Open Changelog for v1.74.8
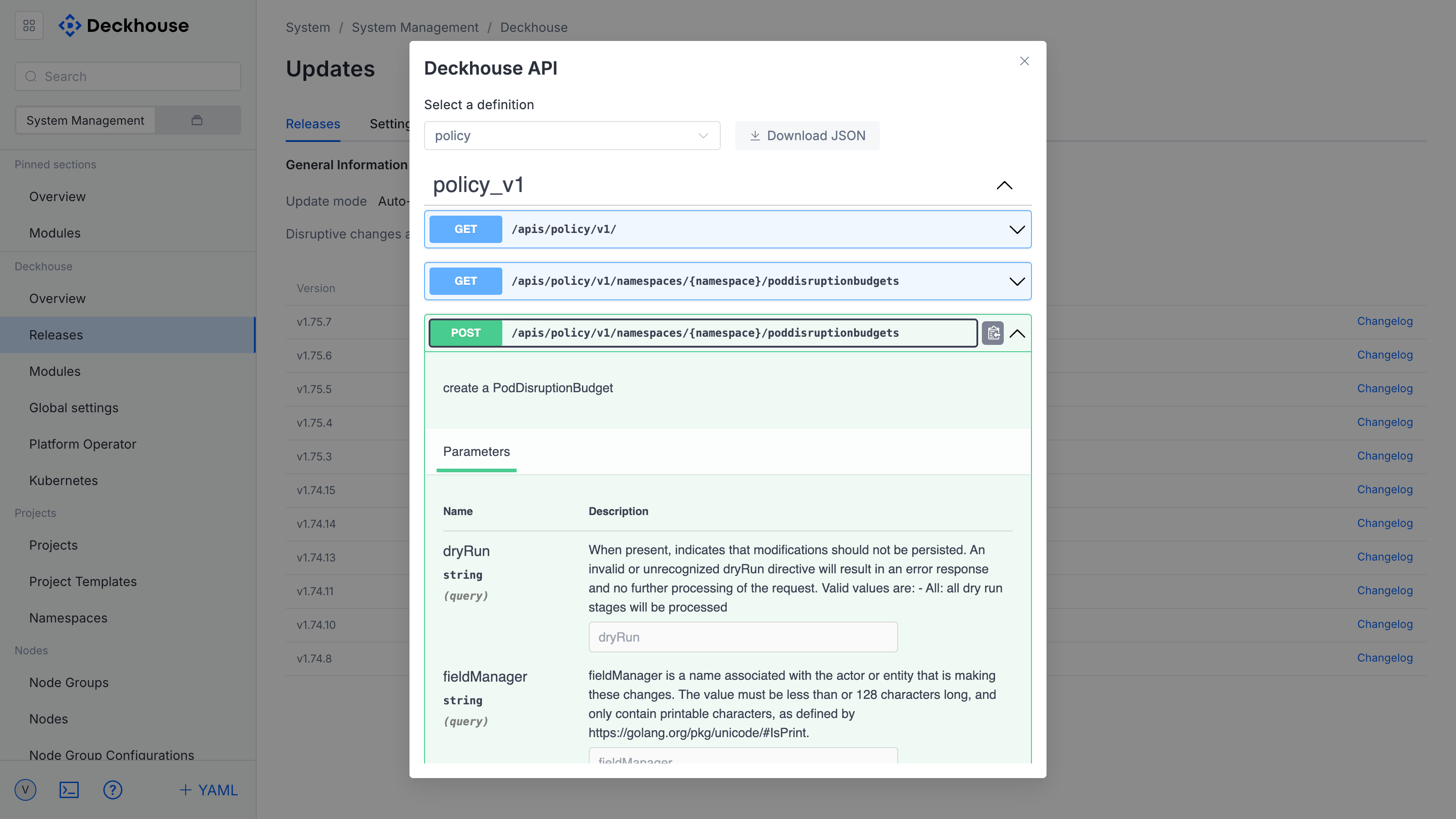 (x=1385, y=657)
